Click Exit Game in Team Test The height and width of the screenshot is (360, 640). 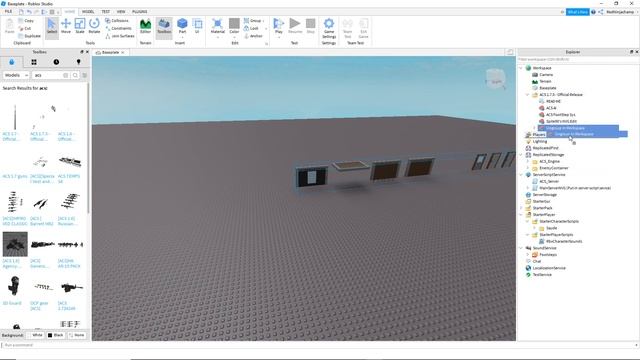(x=363, y=28)
